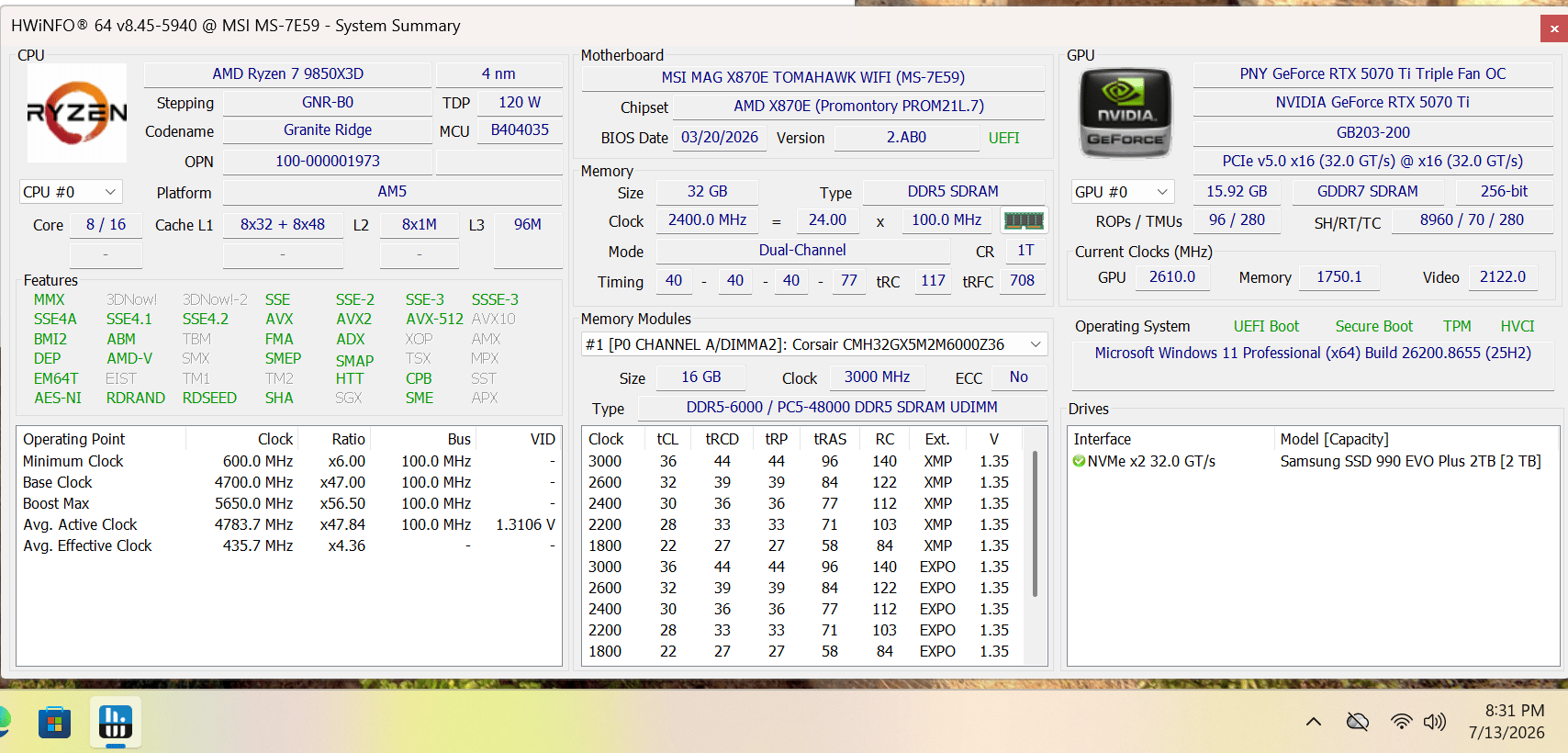Click the 15.92 GB video memory value
The width and height of the screenshot is (1568, 753).
point(1237,192)
